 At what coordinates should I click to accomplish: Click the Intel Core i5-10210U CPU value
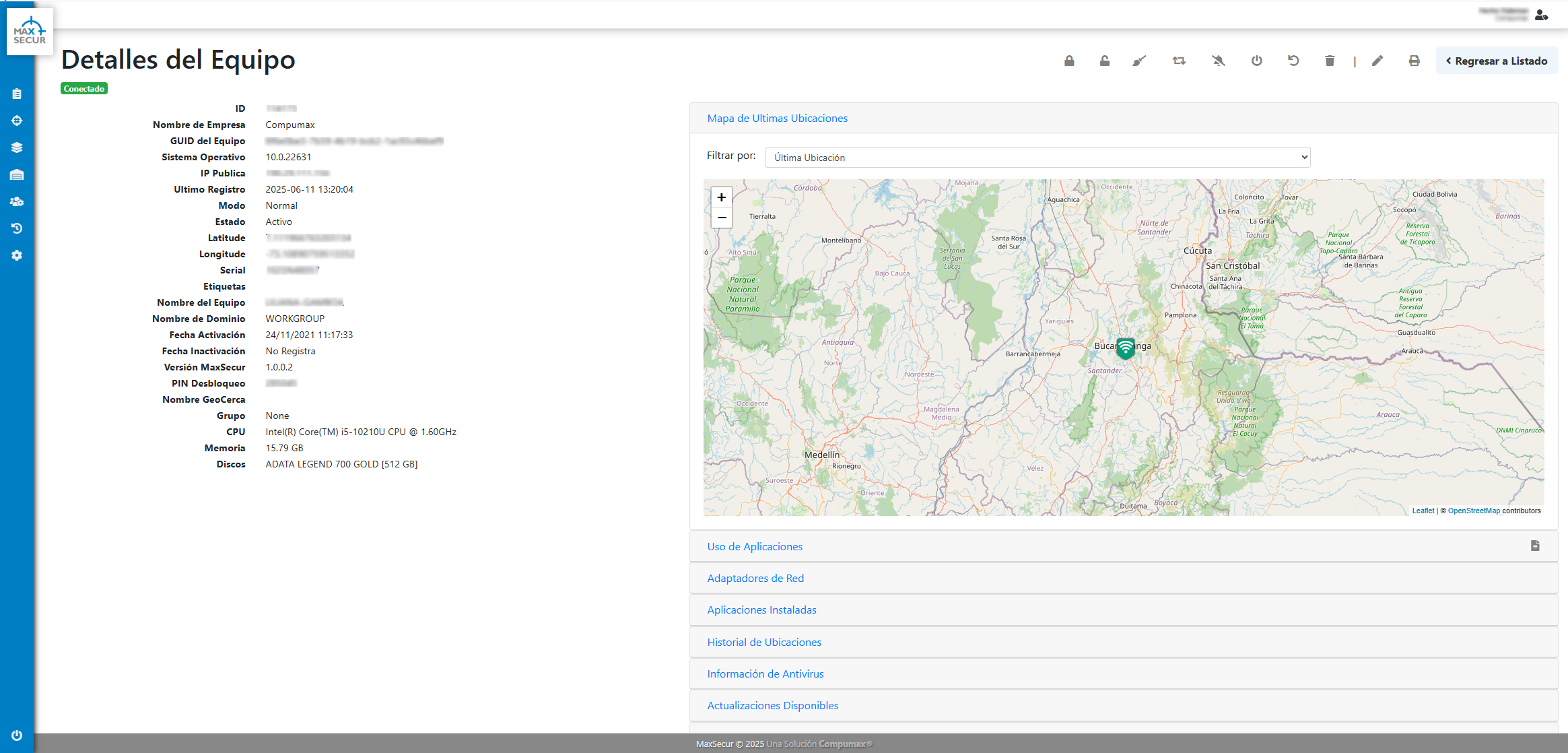point(361,432)
